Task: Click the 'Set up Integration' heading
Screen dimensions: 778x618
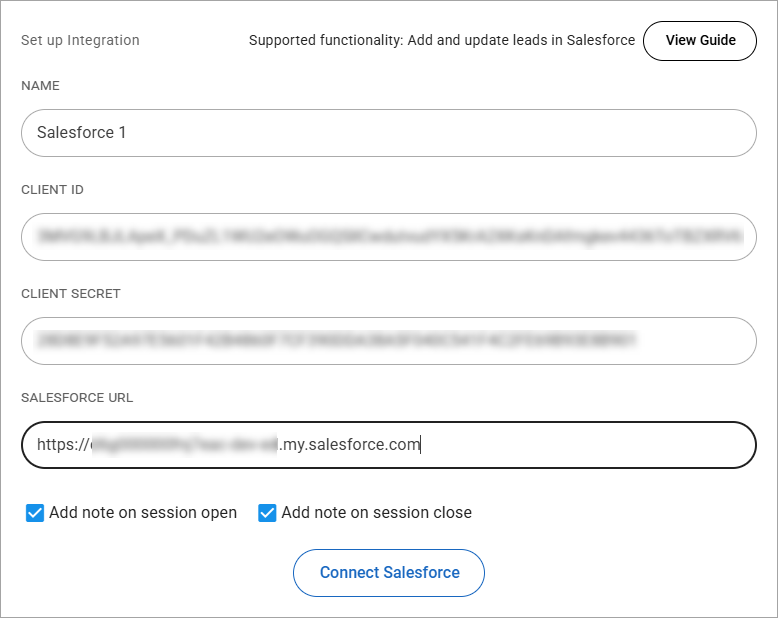Action: point(80,41)
